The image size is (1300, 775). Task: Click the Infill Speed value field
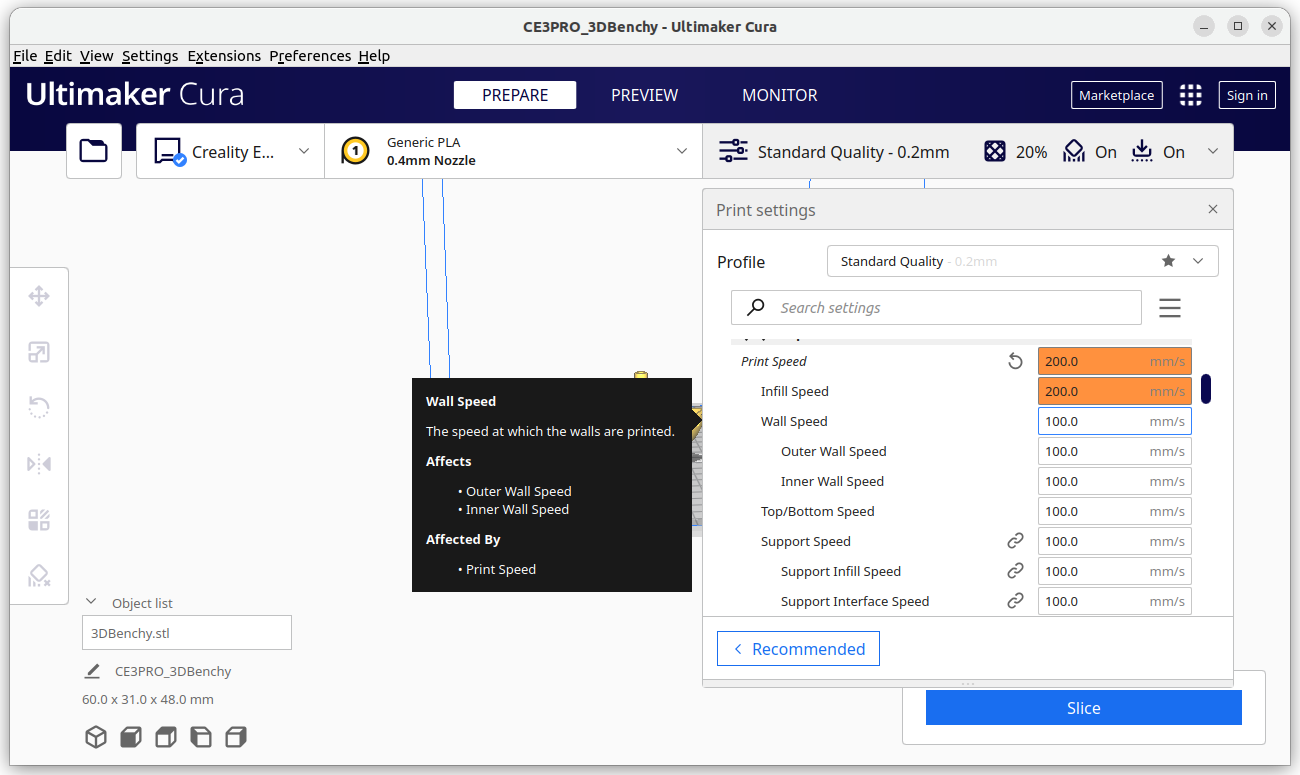pyautogui.click(x=1114, y=391)
